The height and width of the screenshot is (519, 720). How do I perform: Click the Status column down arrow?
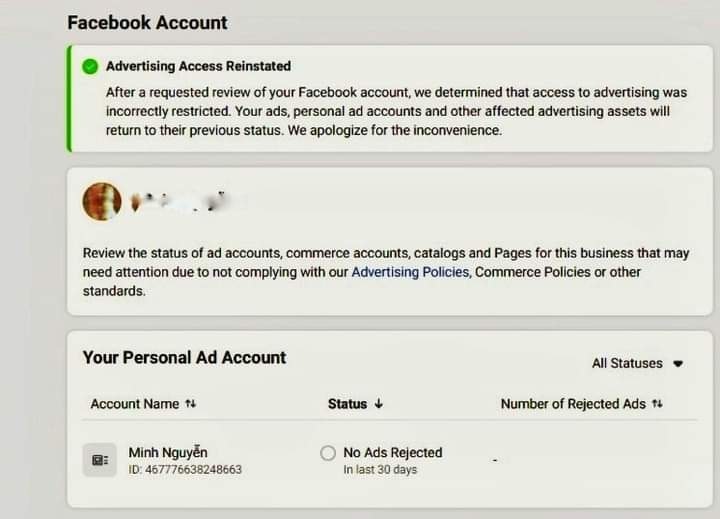tap(379, 404)
